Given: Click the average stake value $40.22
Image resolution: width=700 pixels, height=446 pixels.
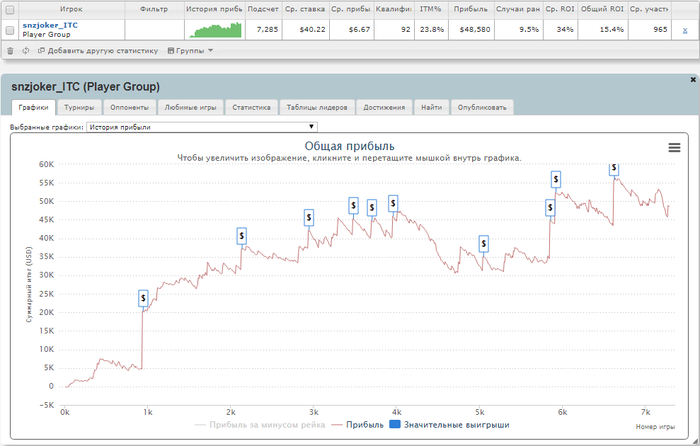Looking at the screenshot, I should click(x=312, y=29).
